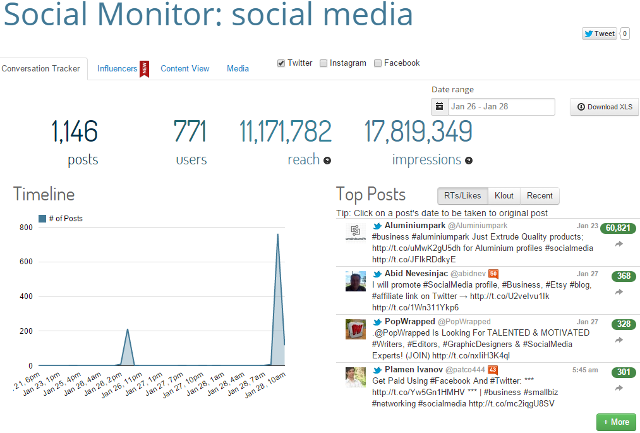This screenshot has width=640, height=433.
Task: Enable the Facebook source checkbox
Action: [x=378, y=63]
